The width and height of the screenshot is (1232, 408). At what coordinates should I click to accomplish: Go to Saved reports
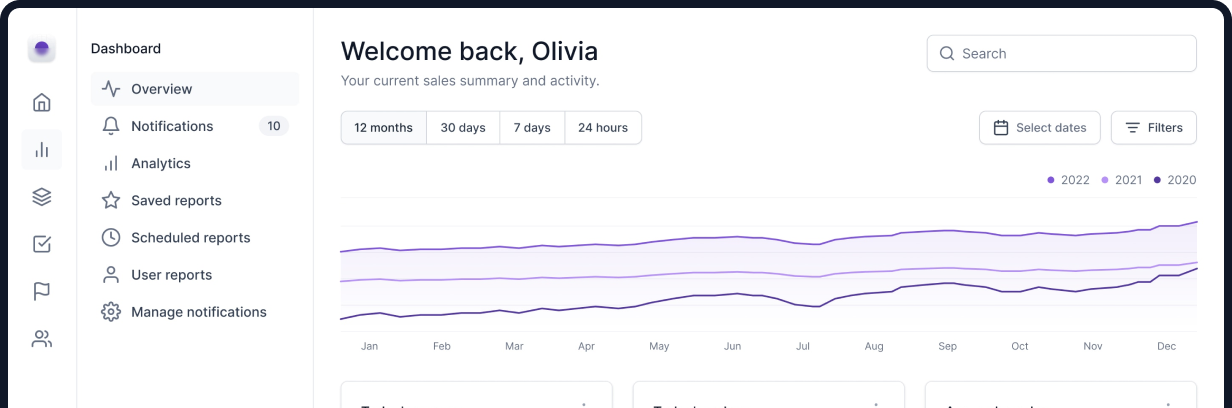176,201
